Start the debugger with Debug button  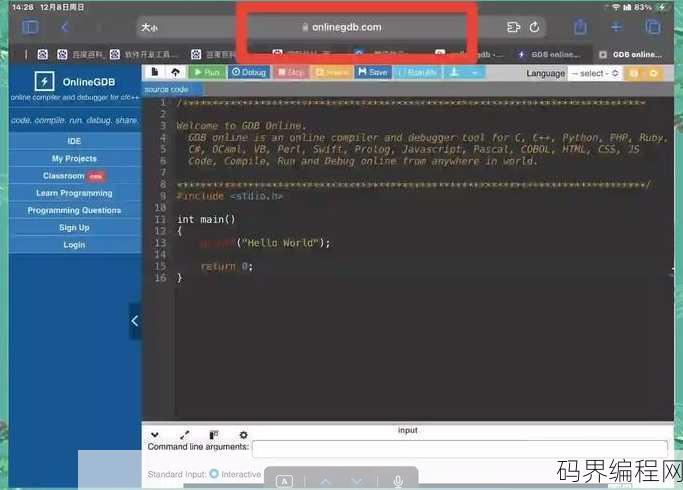(x=249, y=72)
